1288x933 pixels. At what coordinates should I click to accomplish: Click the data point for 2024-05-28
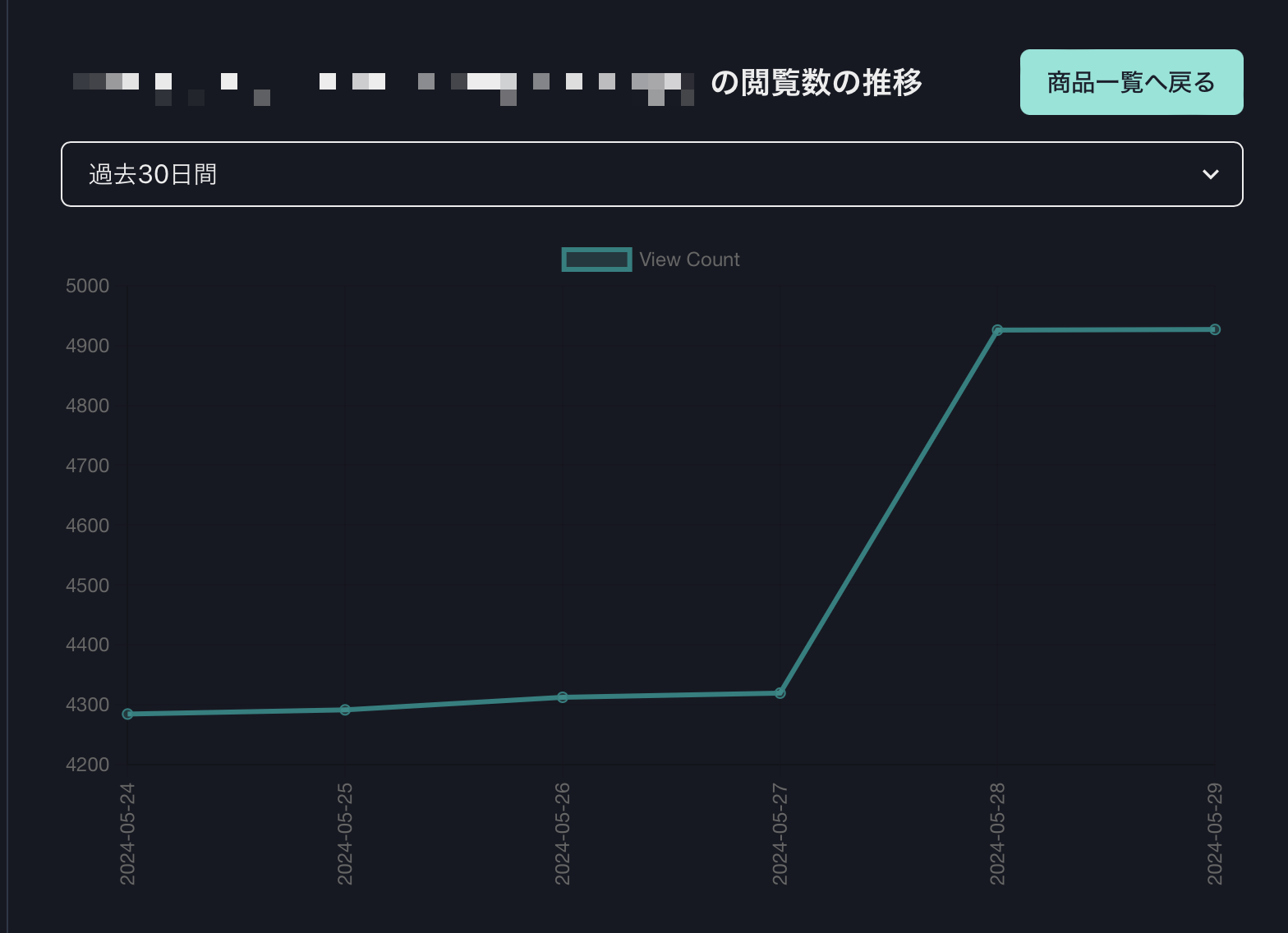click(997, 330)
